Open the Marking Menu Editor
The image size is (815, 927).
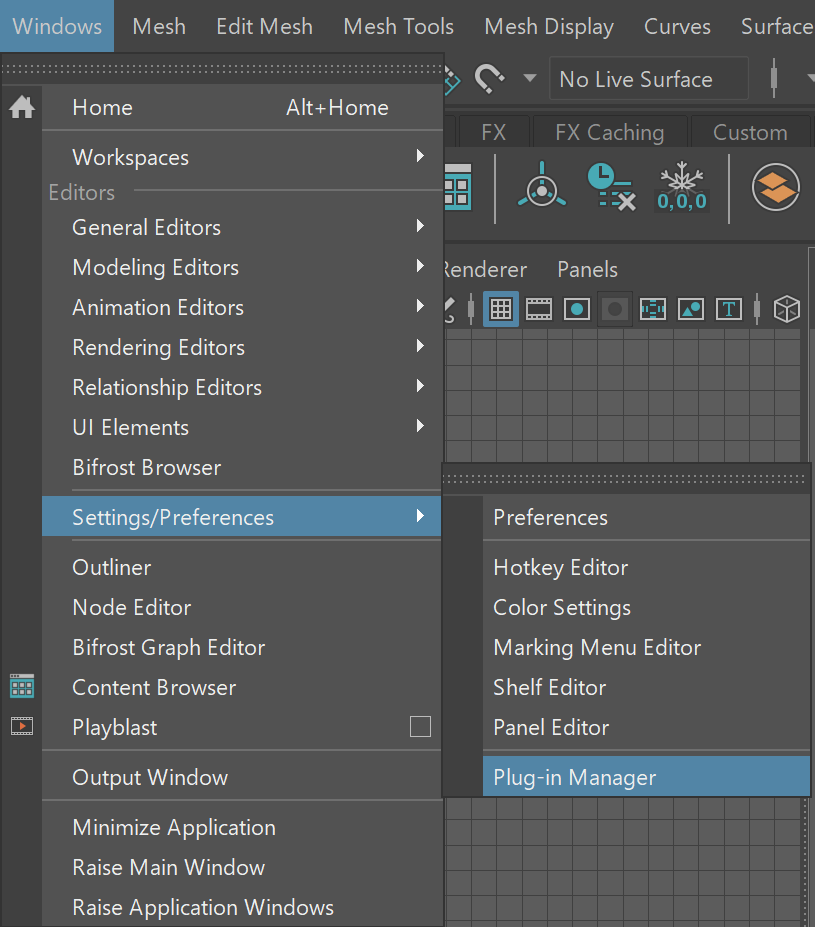[x=646, y=647]
